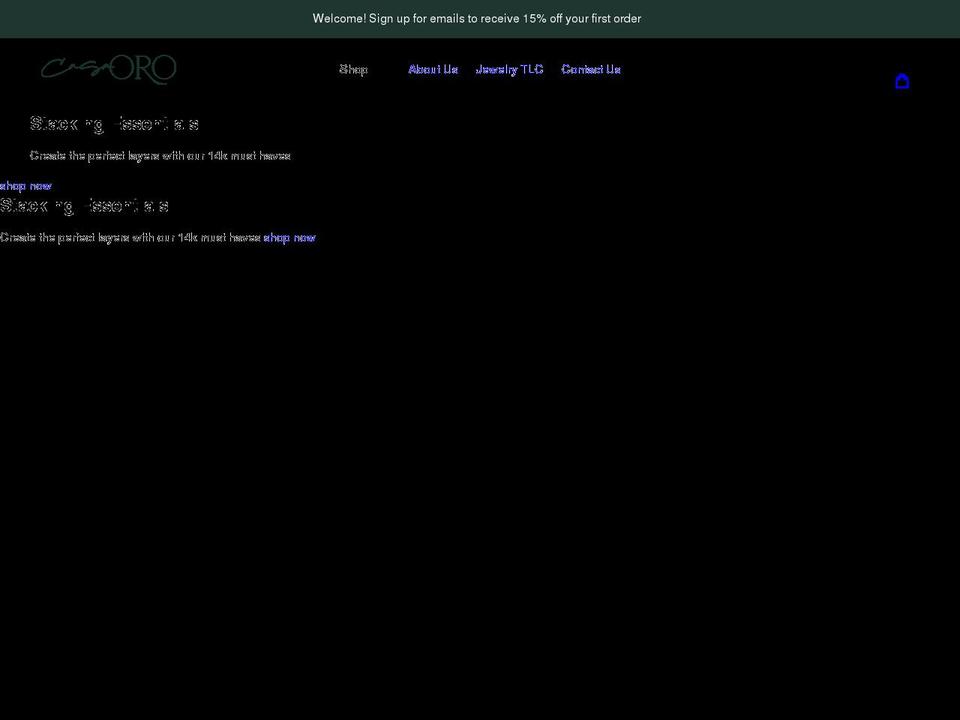This screenshot has width=960, height=720.
Task: Click the 14k must haves description text
Action: (x=160, y=155)
